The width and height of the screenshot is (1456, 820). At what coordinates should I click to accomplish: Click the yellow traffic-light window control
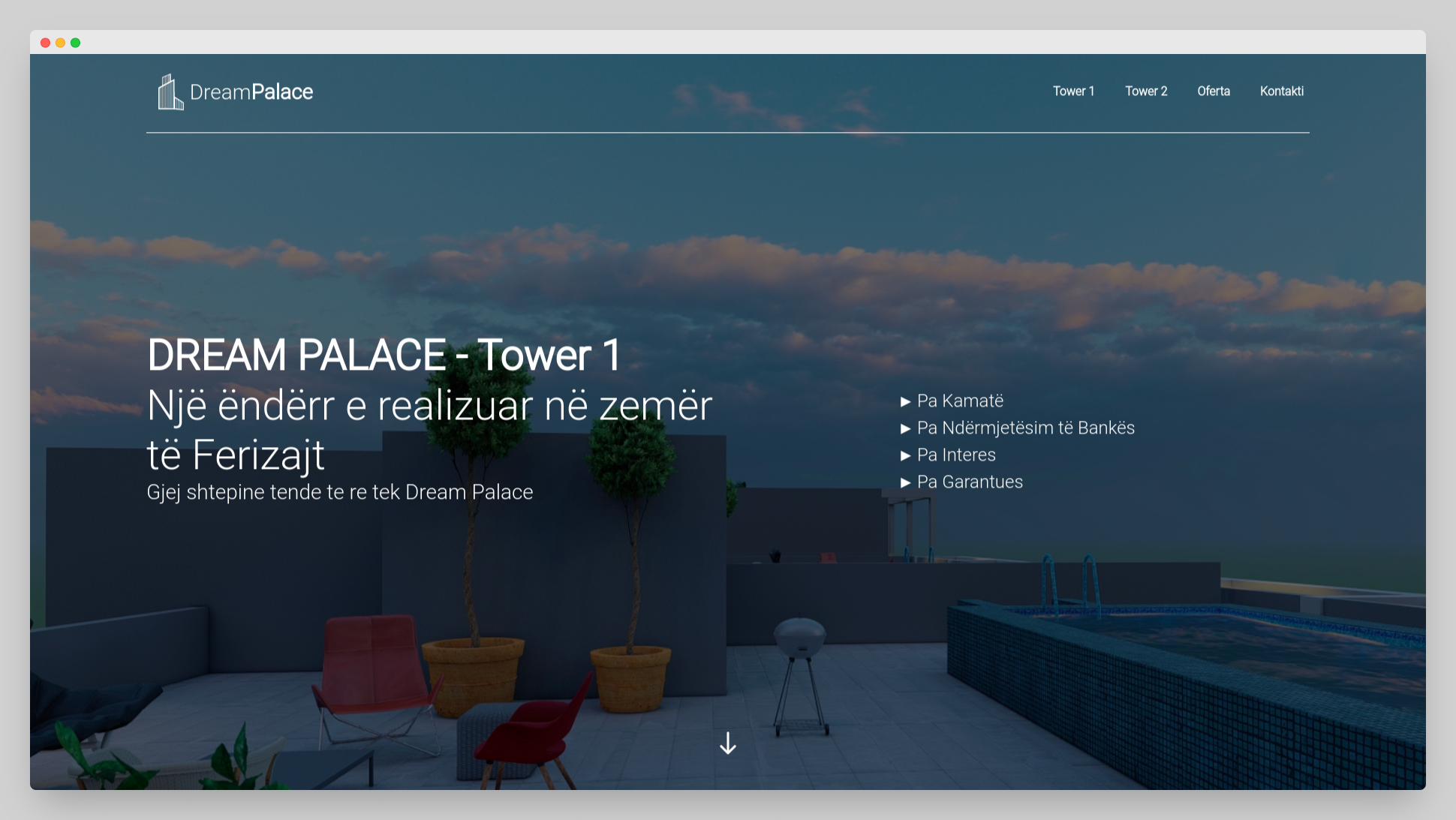click(x=60, y=43)
